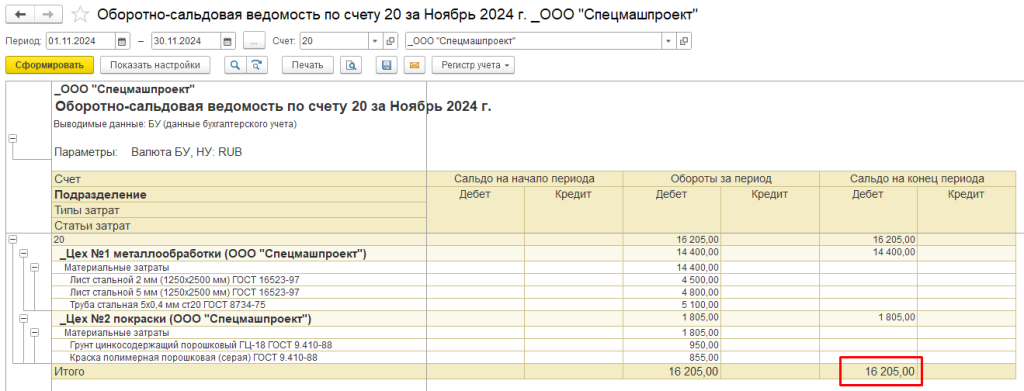Send report by email envelope icon
The image size is (1024, 391).
click(415, 65)
